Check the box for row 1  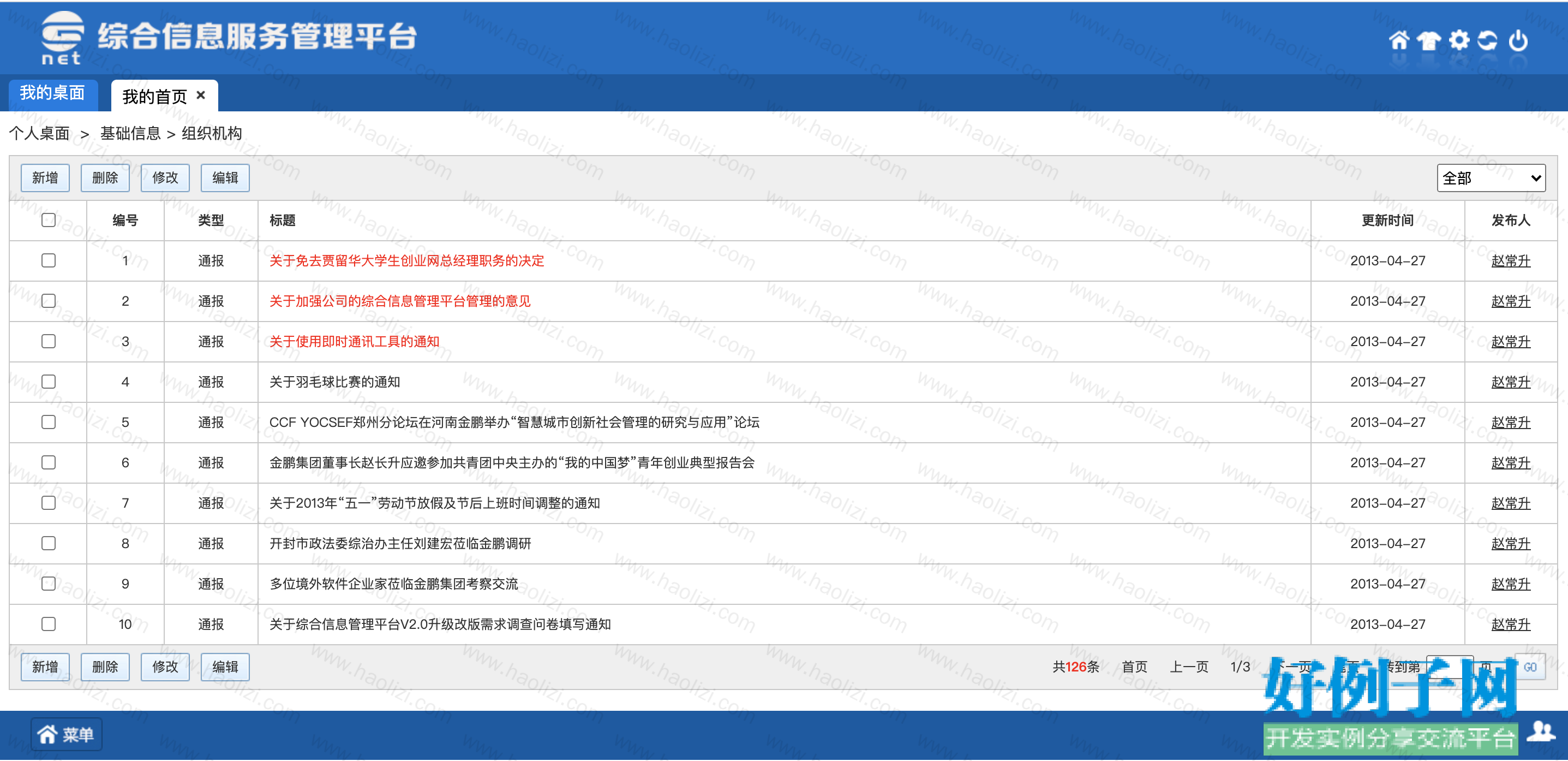(49, 260)
